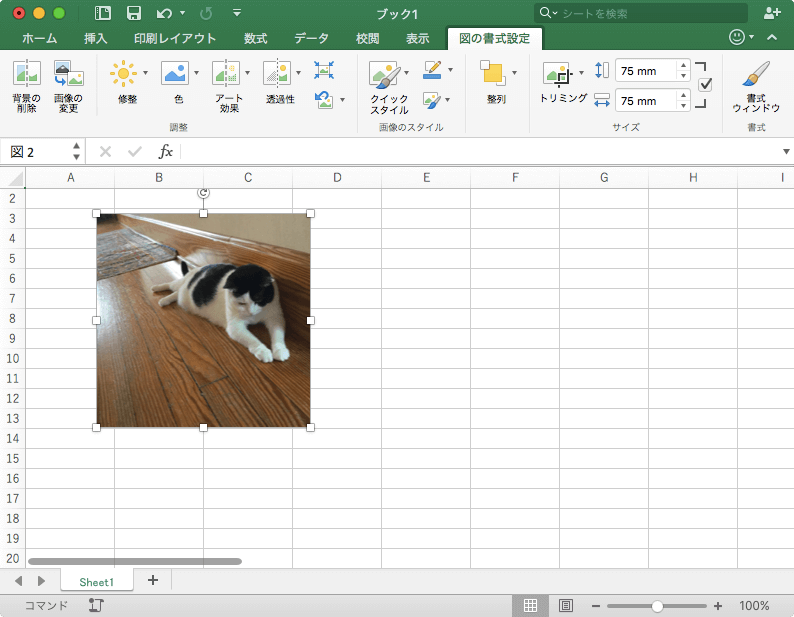The width and height of the screenshot is (794, 617).
Task: Click the smiley feedback icon
Action: click(737, 37)
